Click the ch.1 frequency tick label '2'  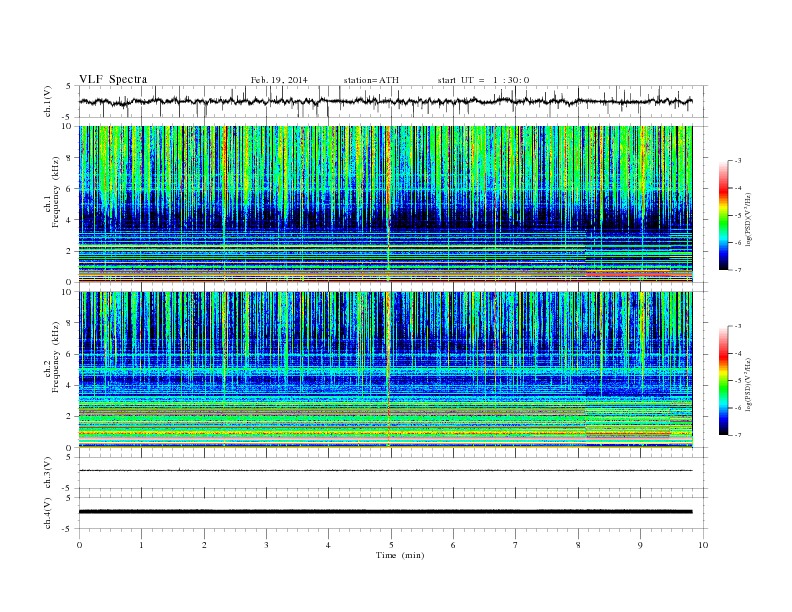click(x=70, y=251)
